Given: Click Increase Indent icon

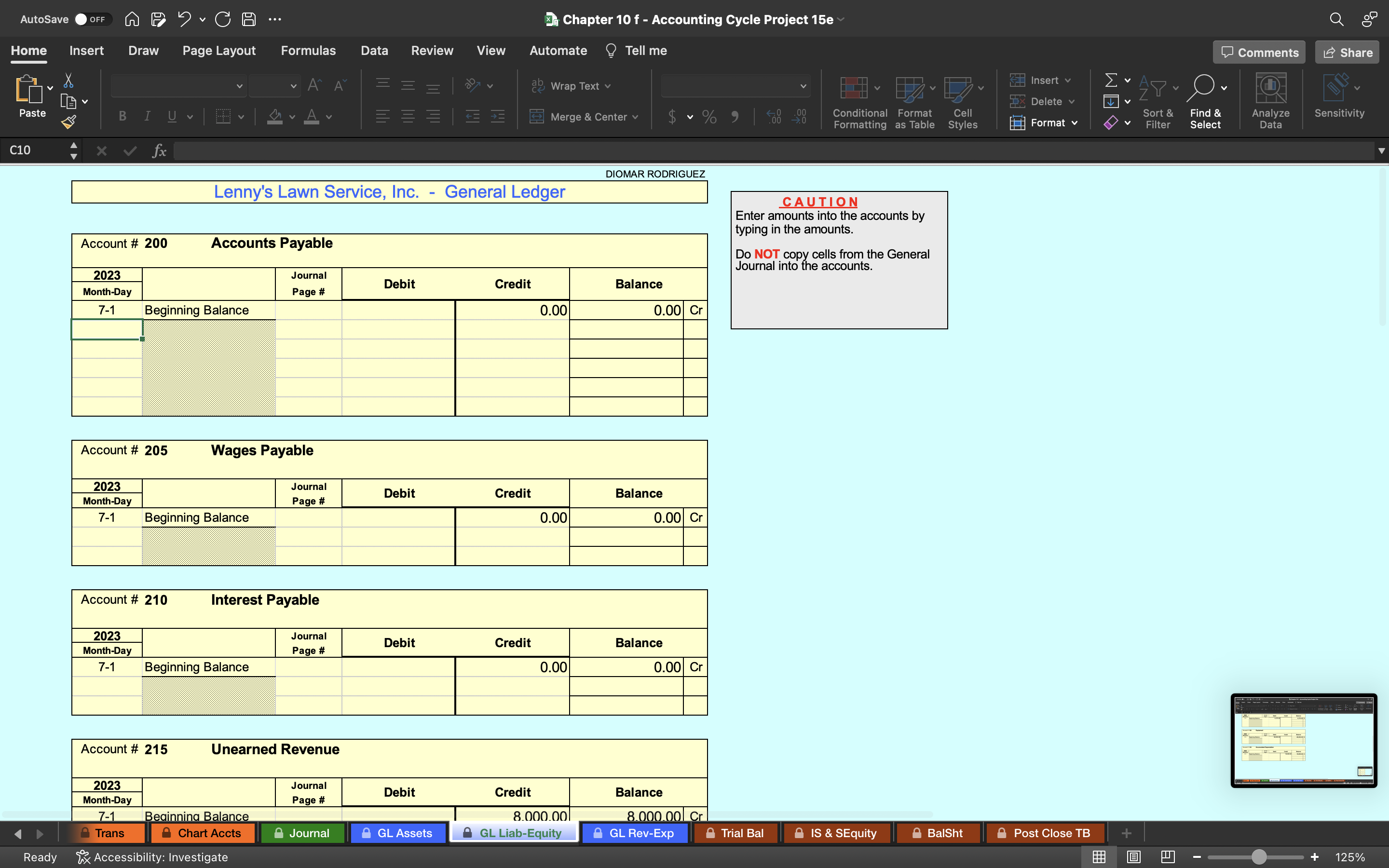Looking at the screenshot, I should 498,117.
